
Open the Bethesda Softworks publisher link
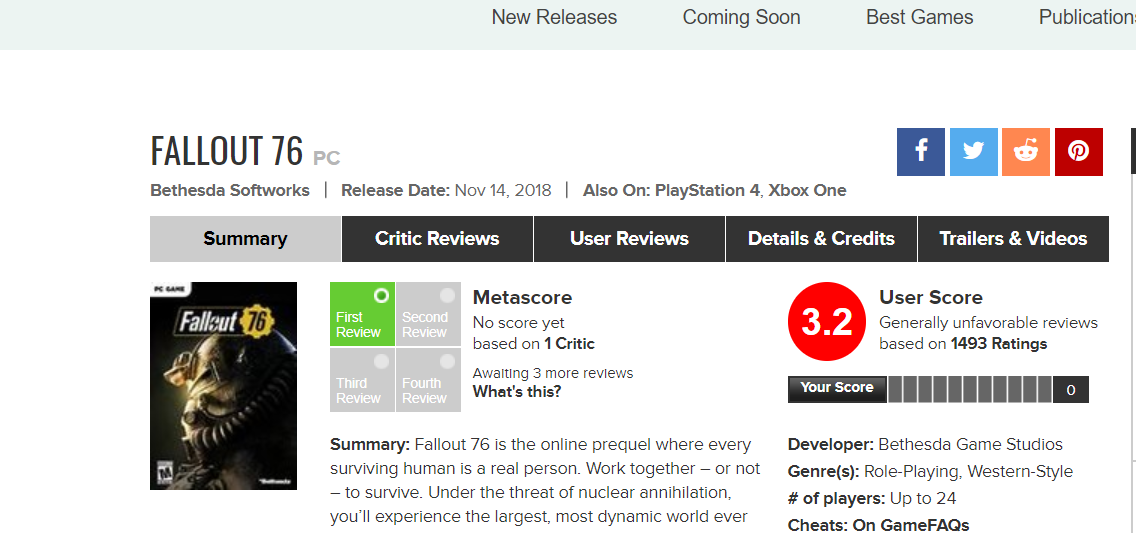point(230,190)
